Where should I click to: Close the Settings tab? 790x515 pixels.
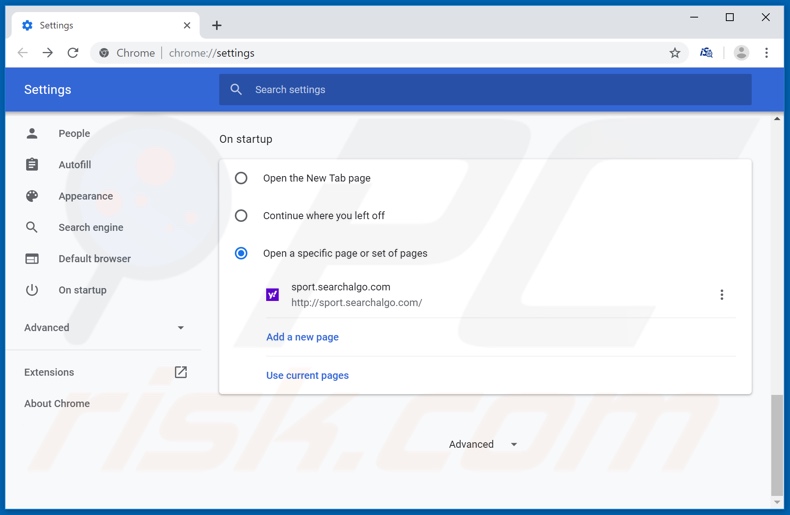pos(187,25)
